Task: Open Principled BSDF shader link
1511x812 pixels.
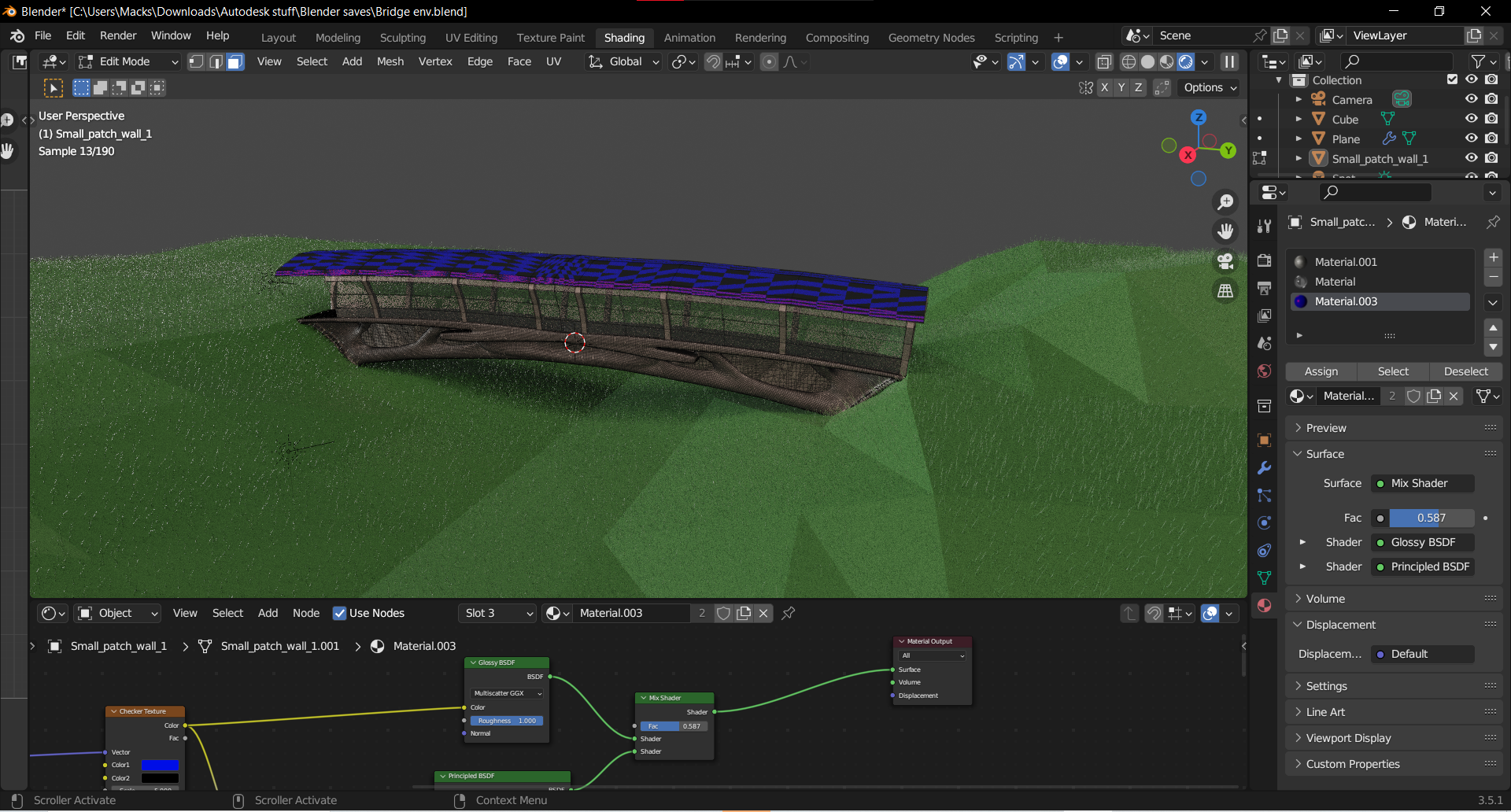Action: [x=1423, y=567]
